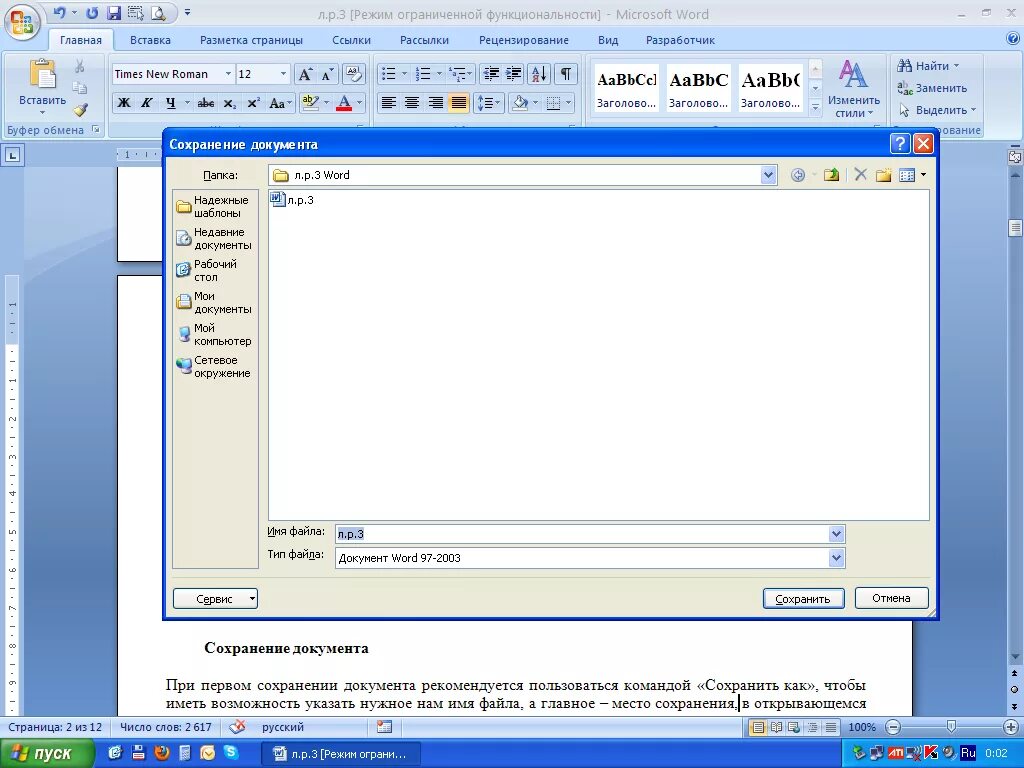Click the Back arrow icon in dialog
This screenshot has width=1024, height=768.
coord(797,175)
